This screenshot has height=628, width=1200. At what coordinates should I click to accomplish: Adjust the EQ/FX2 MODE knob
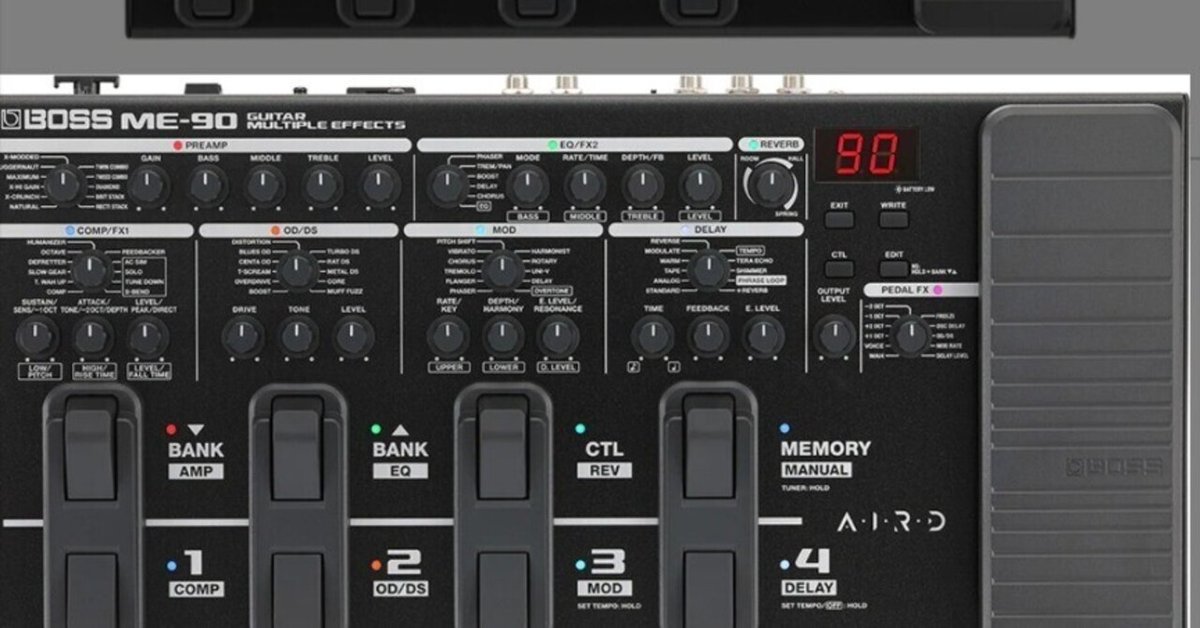tap(527, 186)
